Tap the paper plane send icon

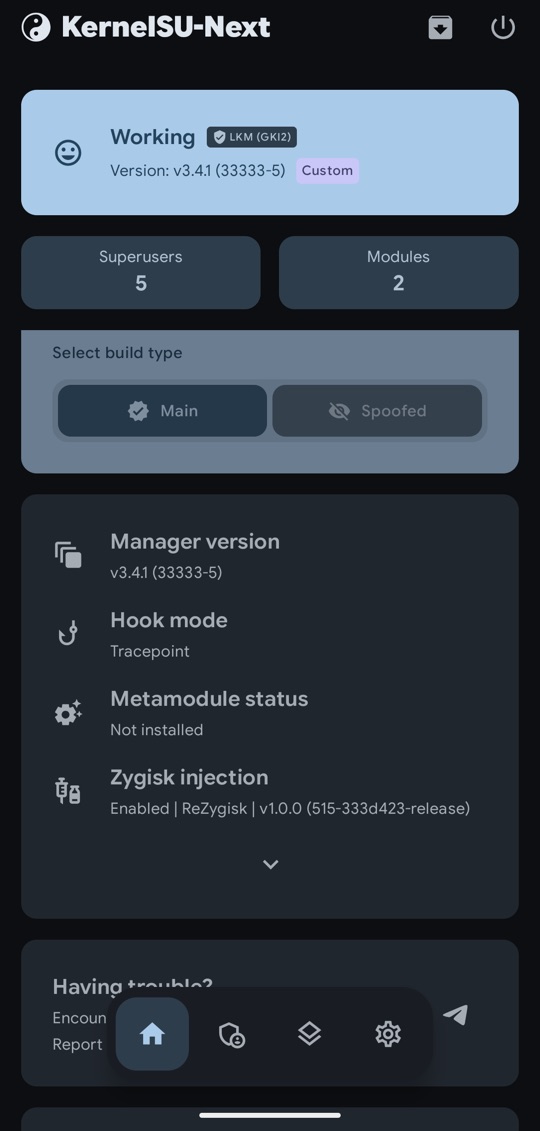[455, 1014]
